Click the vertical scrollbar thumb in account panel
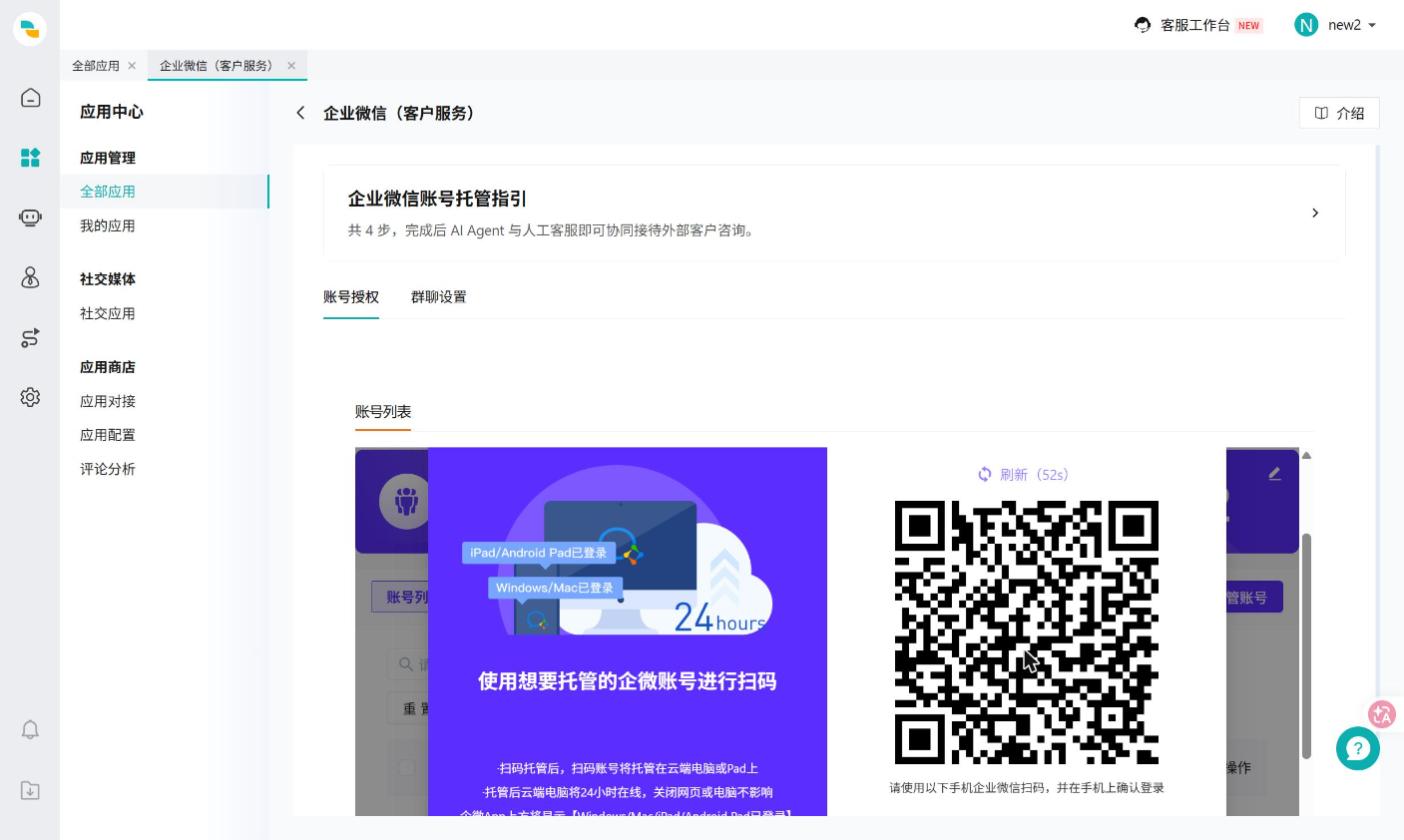1404x840 pixels. pyautogui.click(x=1306, y=646)
